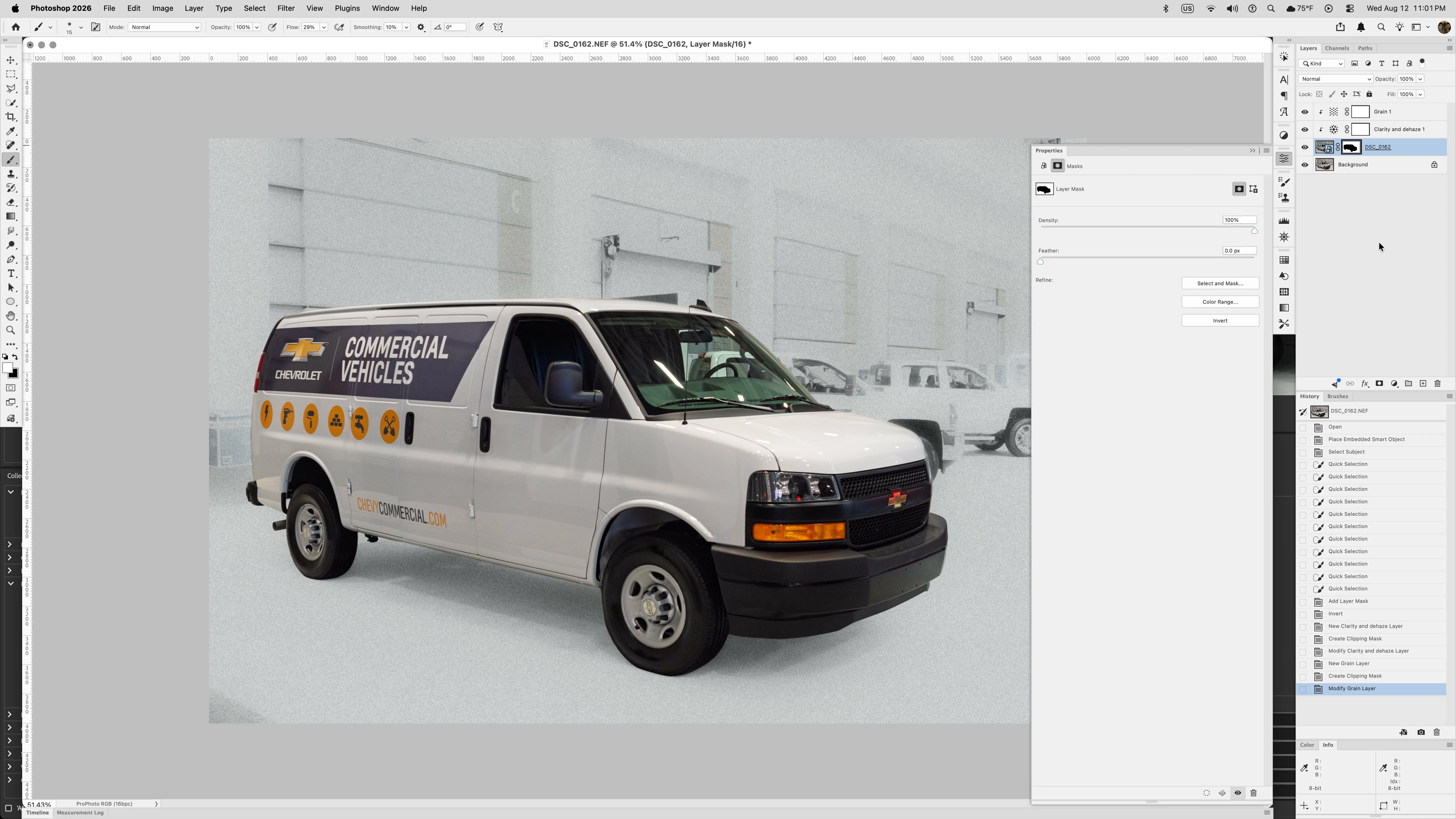Select the Pen tool
Screen dimensions: 1456x819
[11, 259]
